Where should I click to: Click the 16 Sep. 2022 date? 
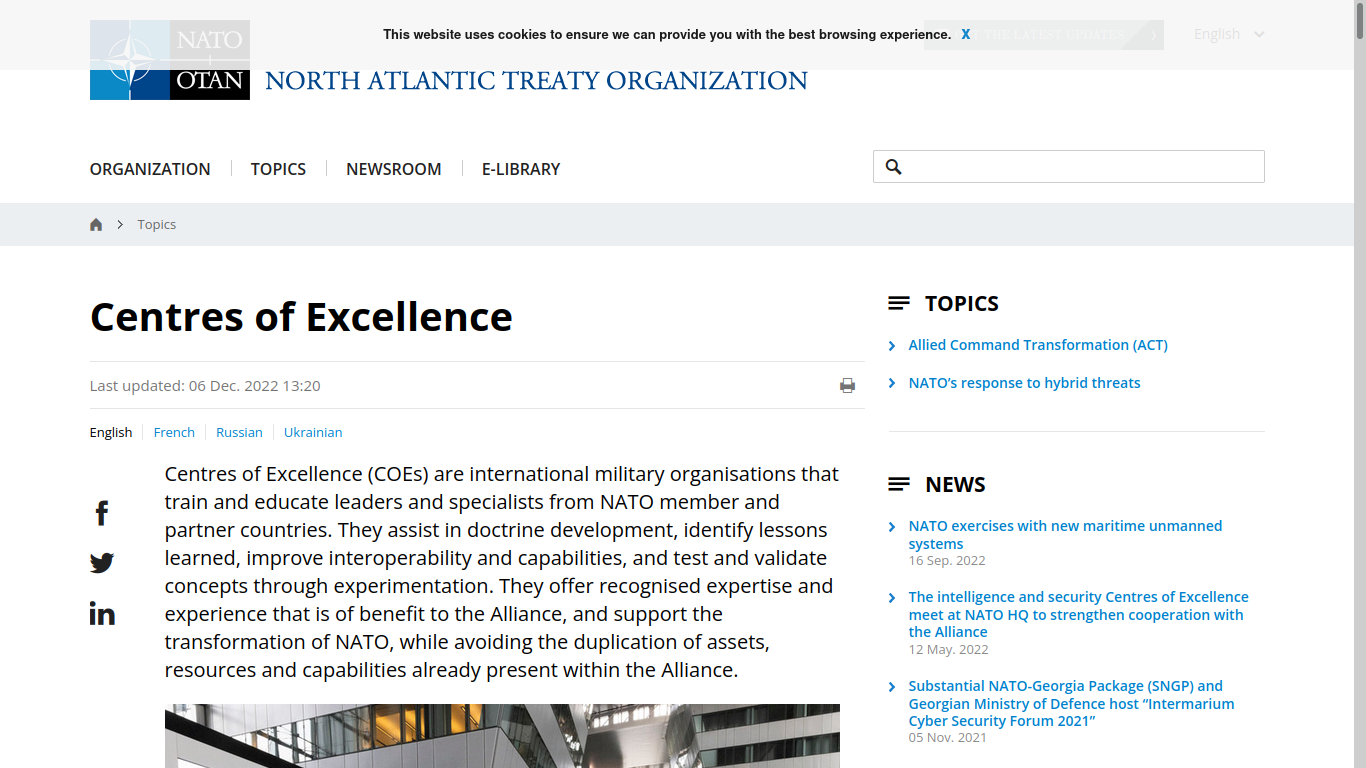947,561
